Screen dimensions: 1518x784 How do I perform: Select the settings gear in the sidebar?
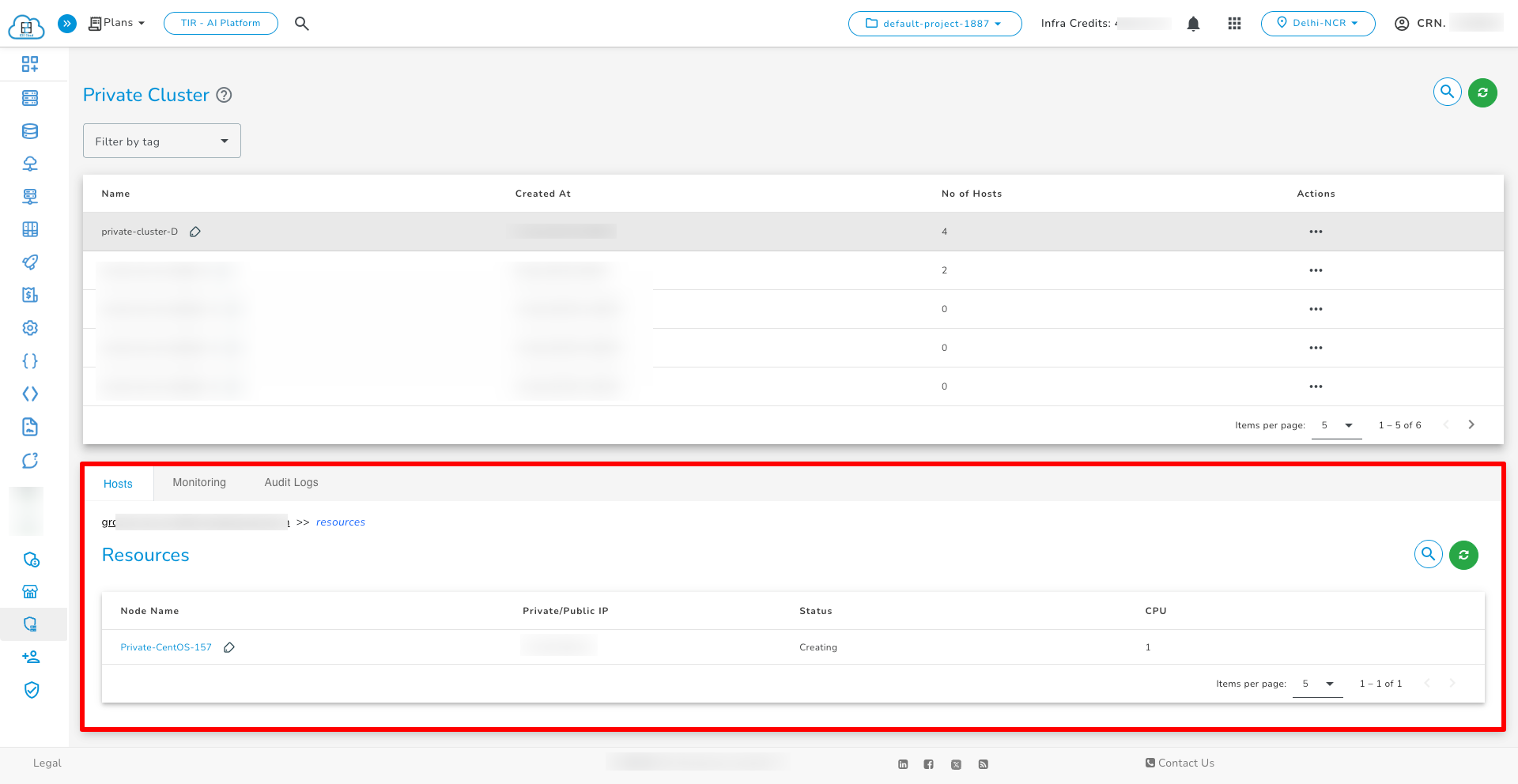coord(30,327)
